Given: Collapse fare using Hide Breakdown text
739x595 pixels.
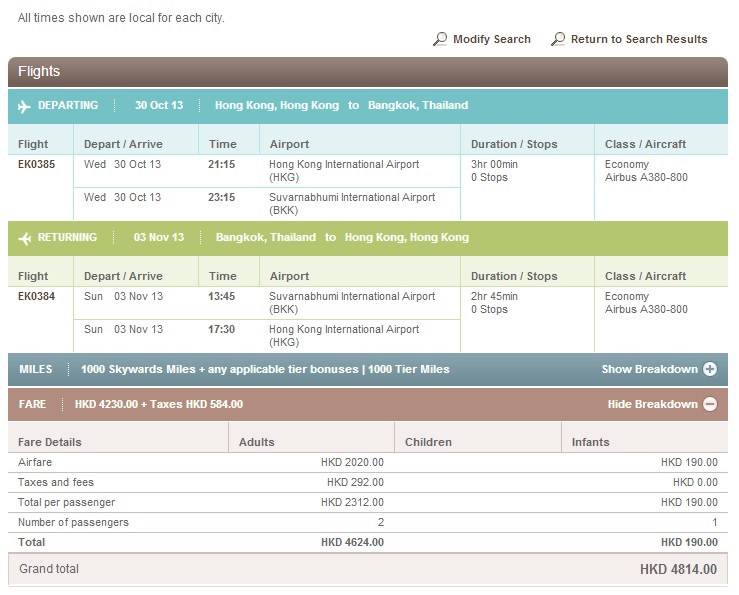Looking at the screenshot, I should point(652,404).
